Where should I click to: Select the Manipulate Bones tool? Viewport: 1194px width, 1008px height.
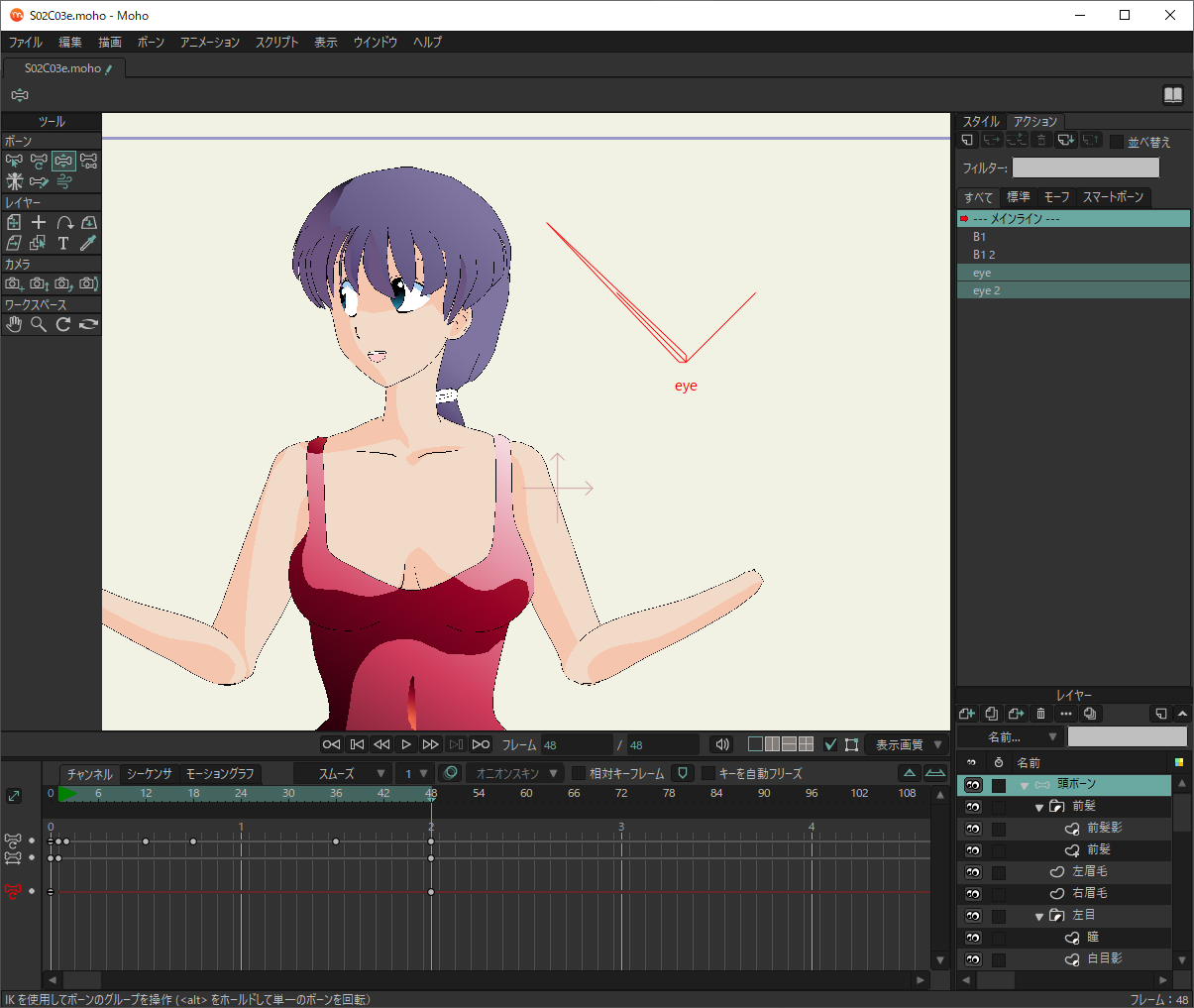(x=63, y=161)
